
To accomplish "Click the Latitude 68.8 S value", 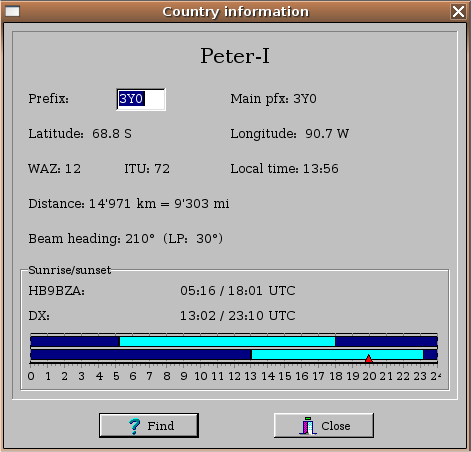I will coord(112,134).
